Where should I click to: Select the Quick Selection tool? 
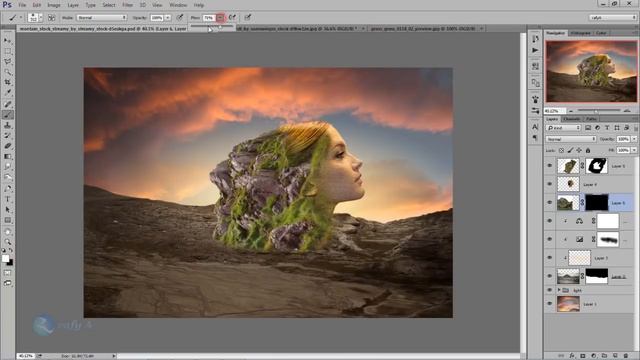pos(8,72)
